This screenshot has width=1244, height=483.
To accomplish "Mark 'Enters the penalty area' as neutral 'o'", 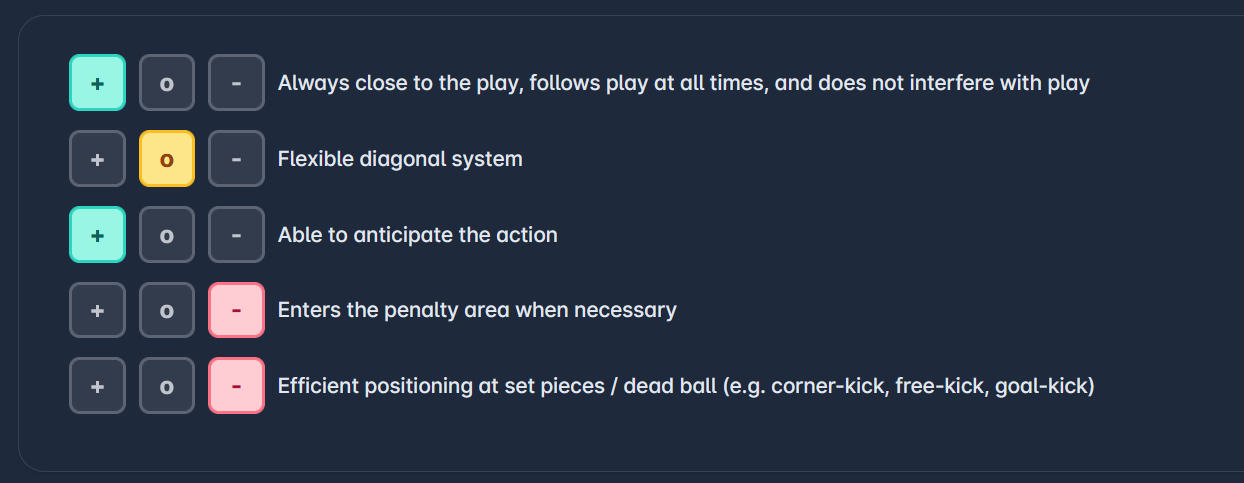I will (167, 310).
